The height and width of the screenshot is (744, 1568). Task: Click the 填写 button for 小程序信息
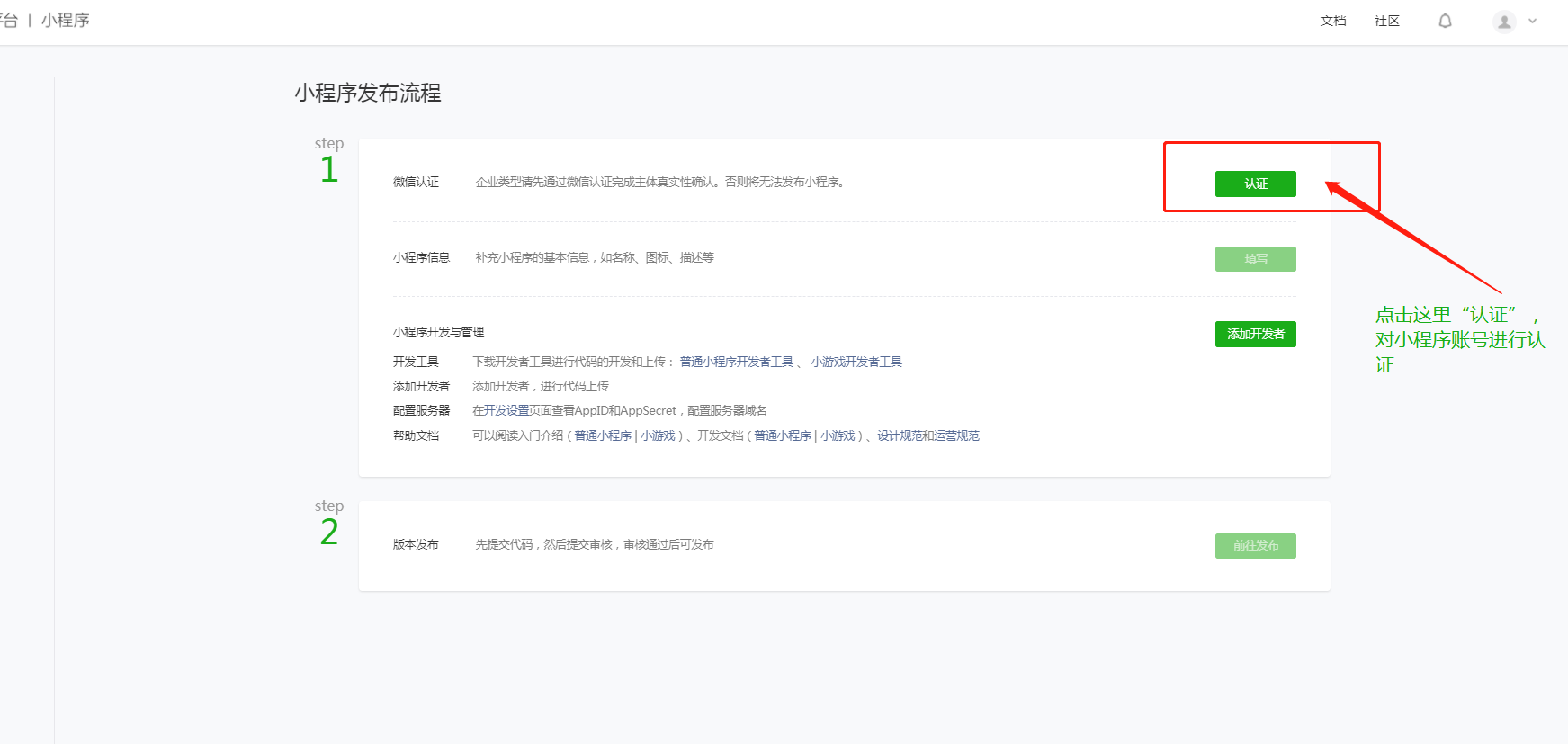pyautogui.click(x=1255, y=259)
